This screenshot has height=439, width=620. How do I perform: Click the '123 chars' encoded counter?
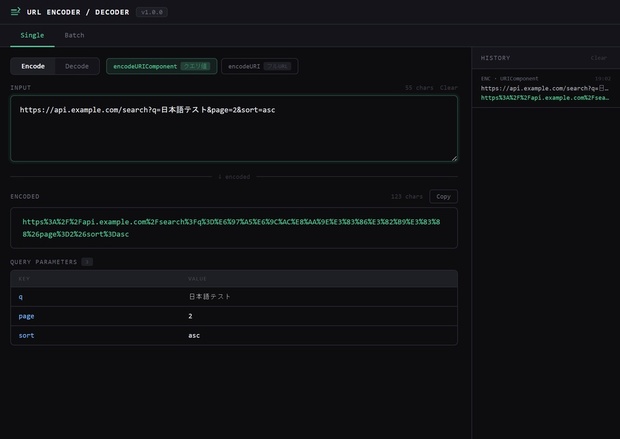pyautogui.click(x=406, y=196)
